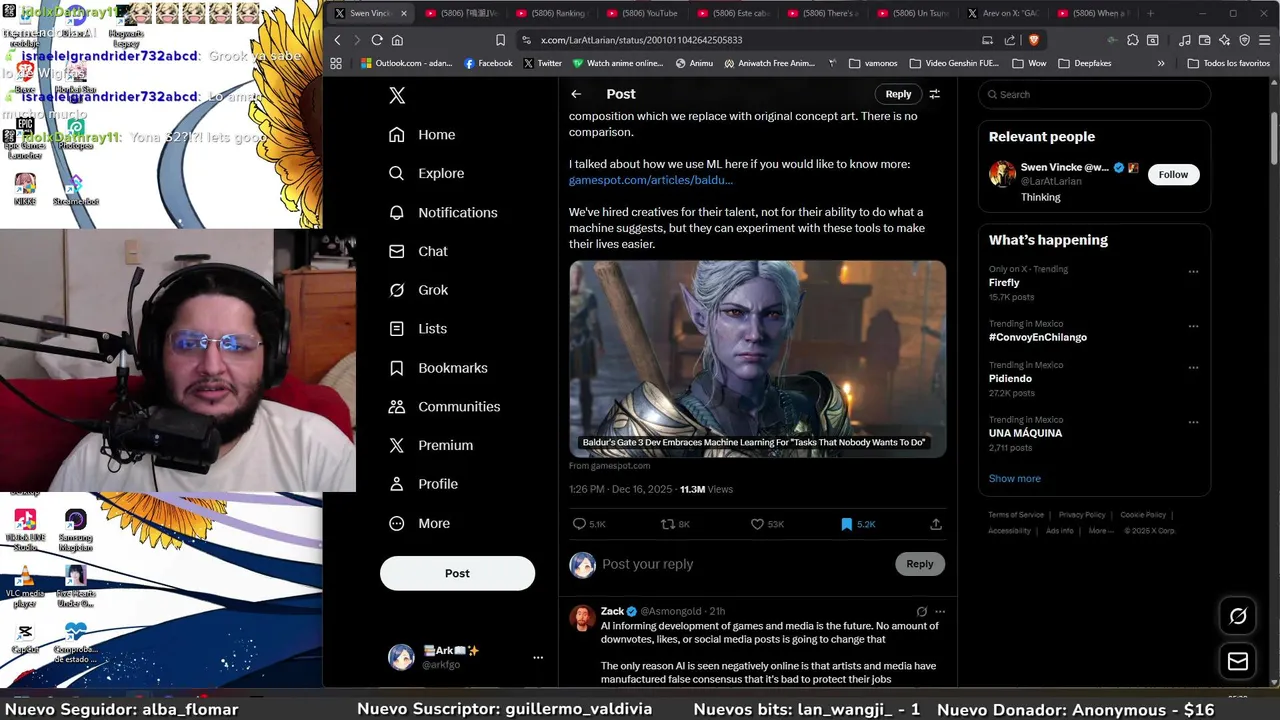Viewport: 1280px width, 720px height.
Task: Open the floating Messages envelope button
Action: point(1238,661)
